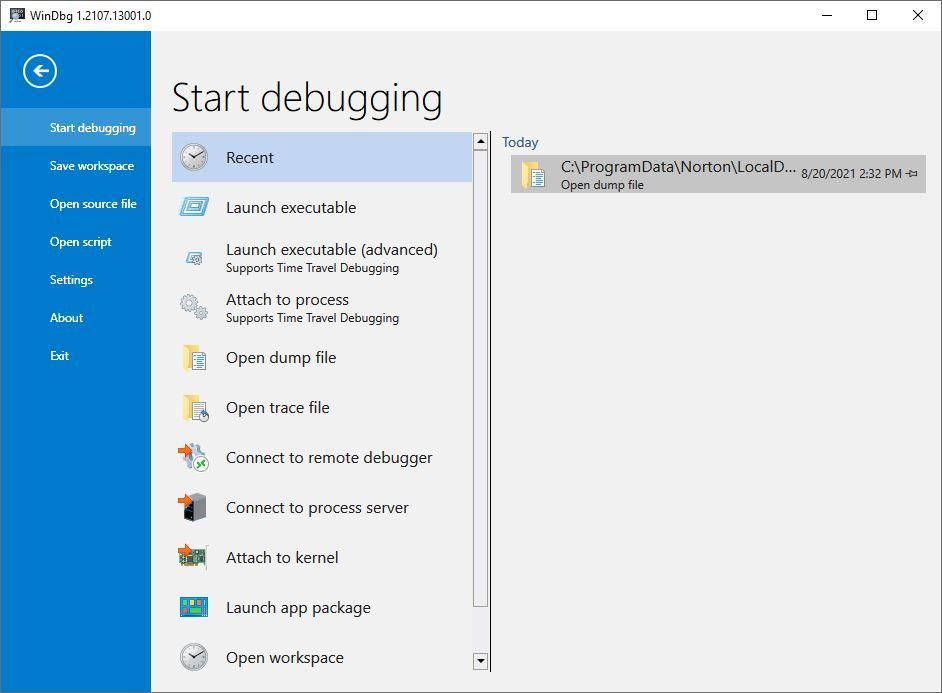This screenshot has height=693, width=942.
Task: Choose Open source file from the sidebar
Action: pyautogui.click(x=93, y=203)
